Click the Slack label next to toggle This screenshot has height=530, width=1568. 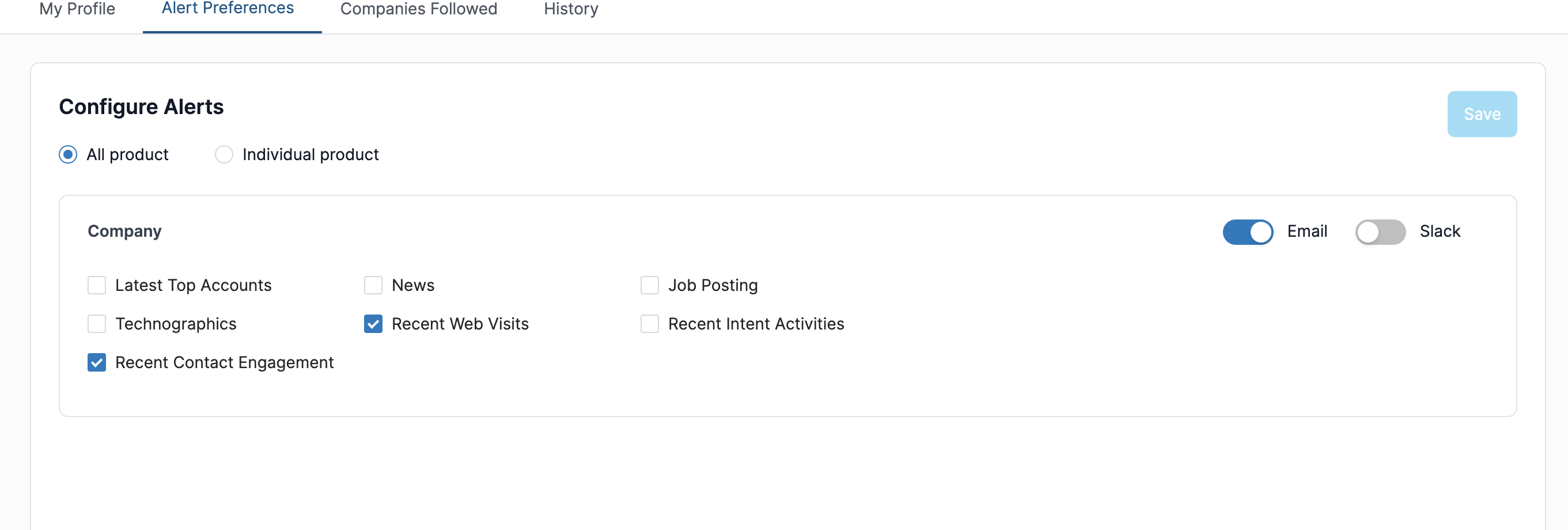point(1440,231)
